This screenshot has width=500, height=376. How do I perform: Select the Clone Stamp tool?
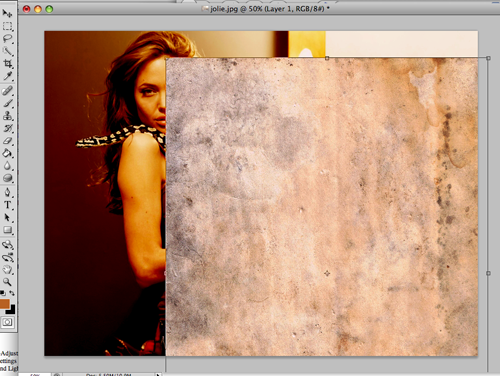7,116
